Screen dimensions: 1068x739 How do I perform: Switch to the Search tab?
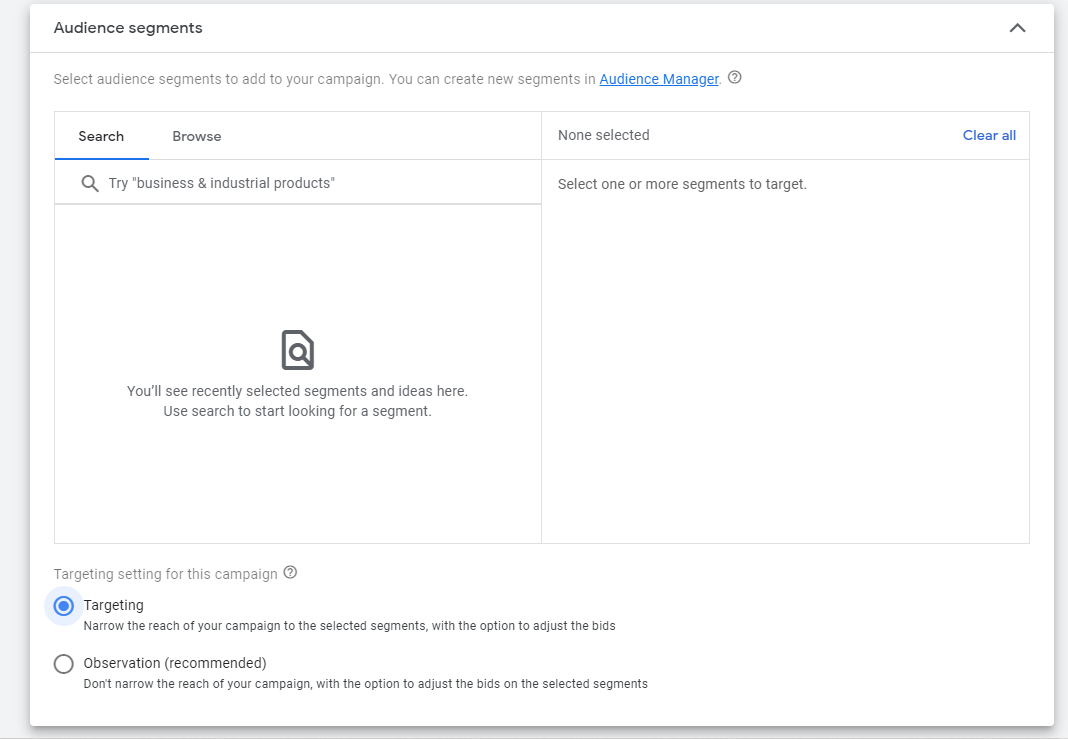pos(101,136)
